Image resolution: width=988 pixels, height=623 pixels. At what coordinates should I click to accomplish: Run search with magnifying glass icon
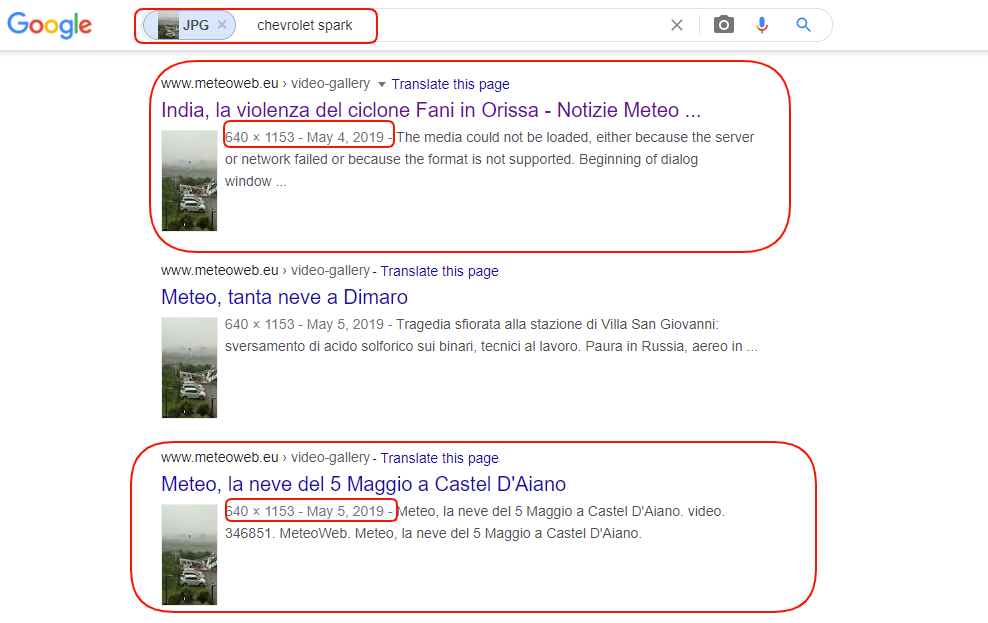pos(803,25)
